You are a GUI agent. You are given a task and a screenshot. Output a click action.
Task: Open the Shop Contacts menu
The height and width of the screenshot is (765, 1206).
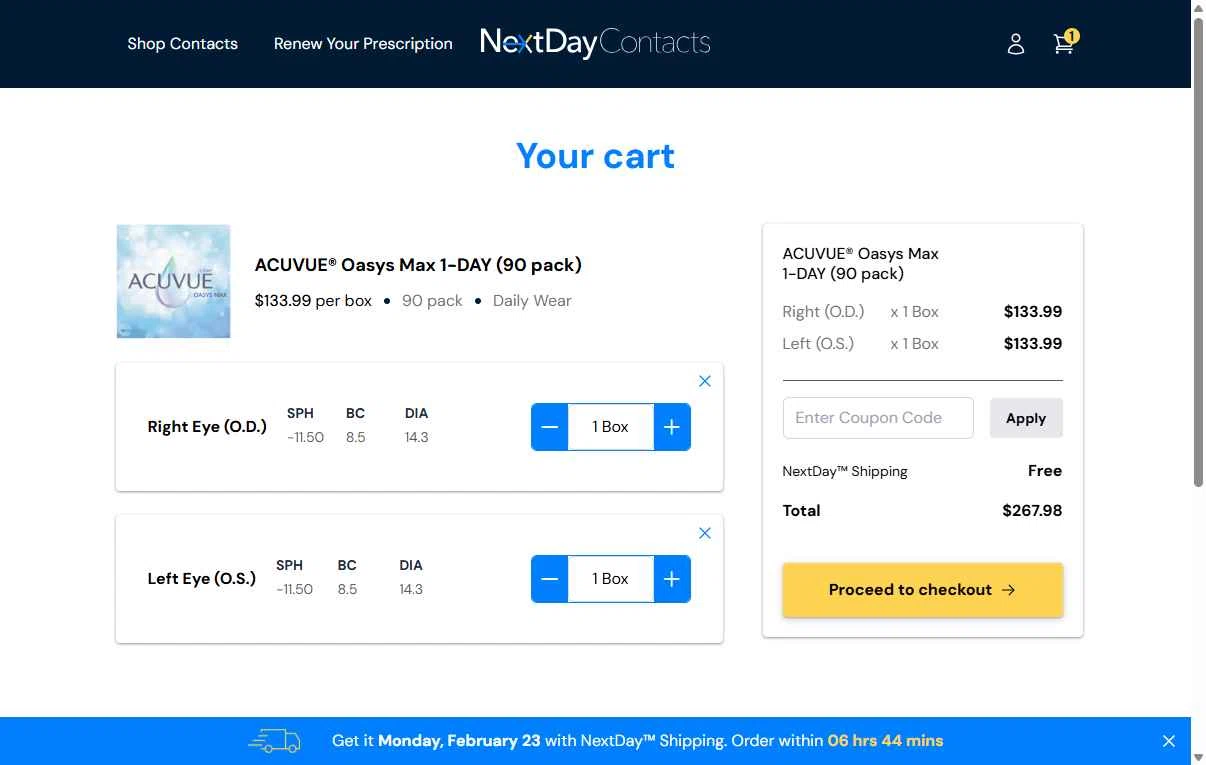pyautogui.click(x=182, y=44)
